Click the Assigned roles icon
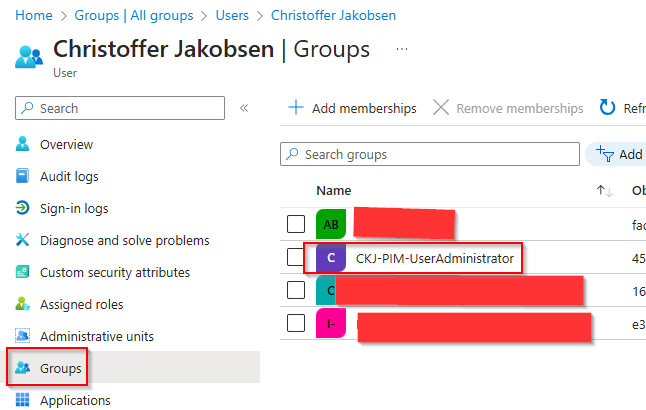 (23, 304)
